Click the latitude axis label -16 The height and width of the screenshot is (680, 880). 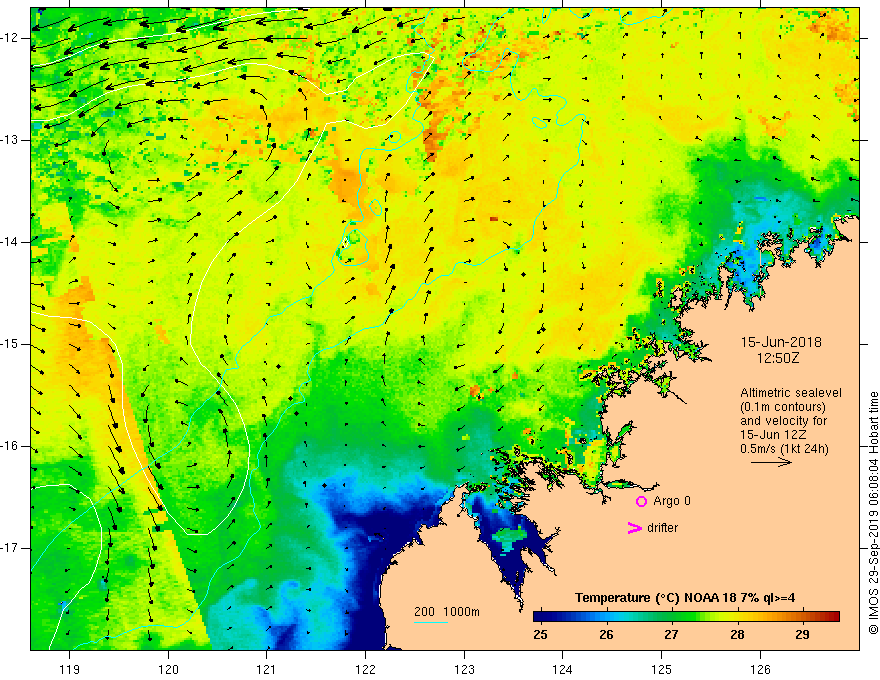(x=11, y=446)
